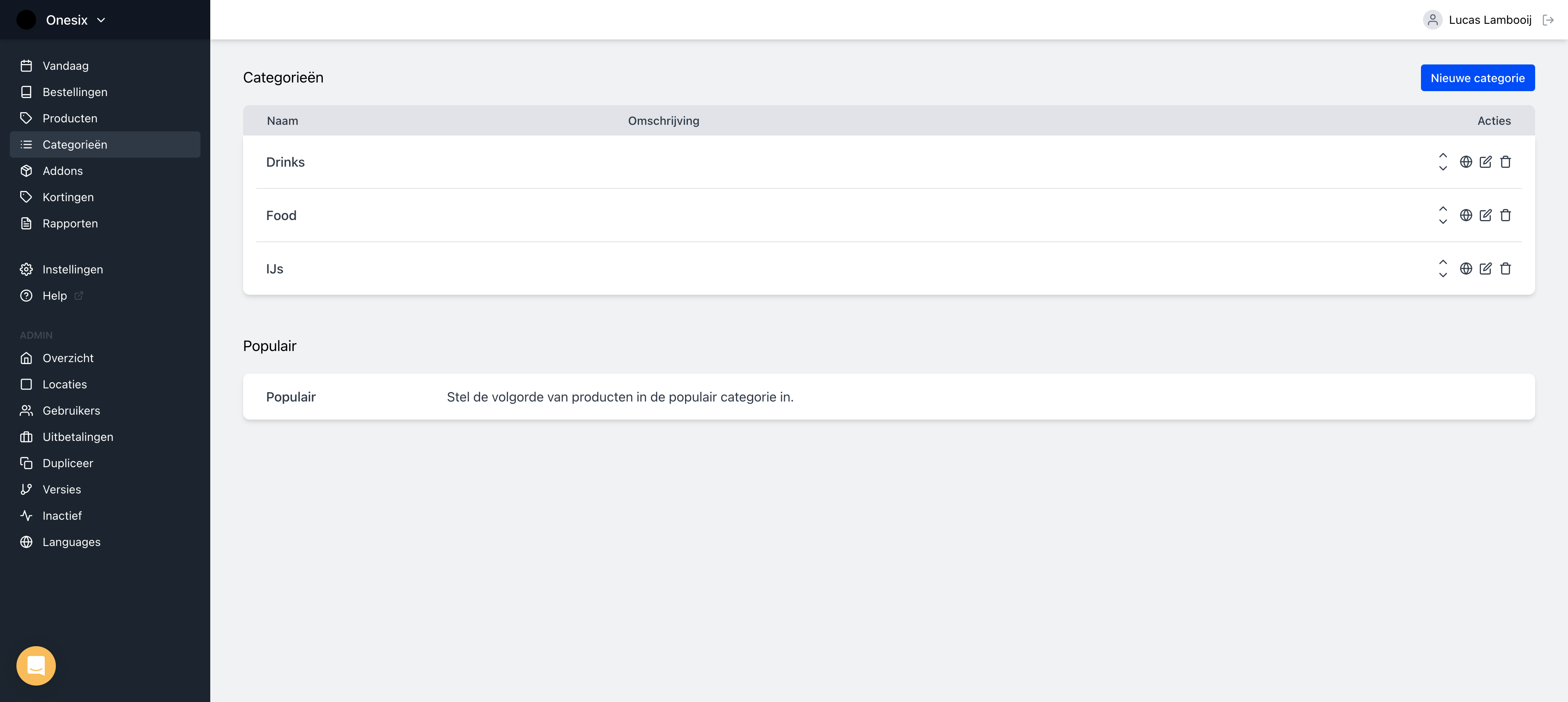
Task: Click the logout icon next to Lucas Lambooij
Action: point(1548,20)
